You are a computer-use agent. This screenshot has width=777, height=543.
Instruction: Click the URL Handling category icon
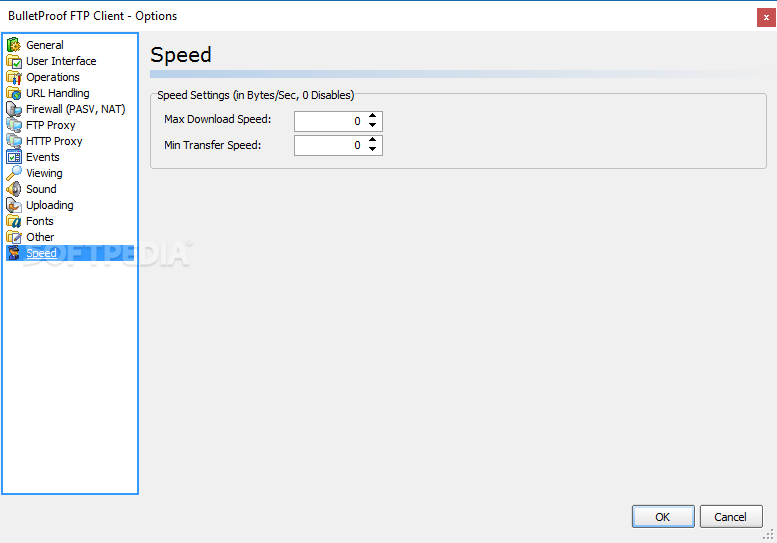[x=14, y=93]
